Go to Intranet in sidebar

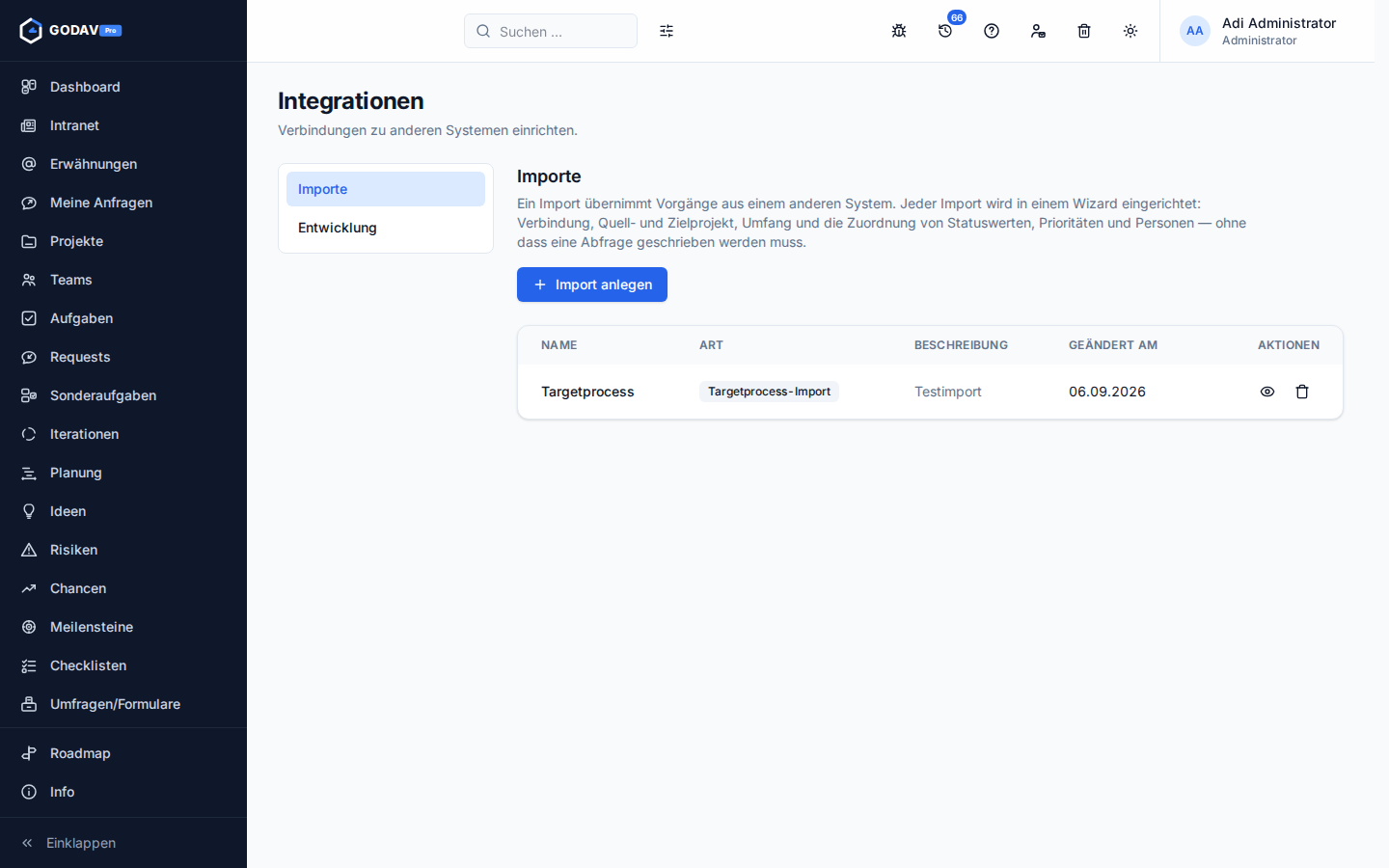click(x=123, y=125)
